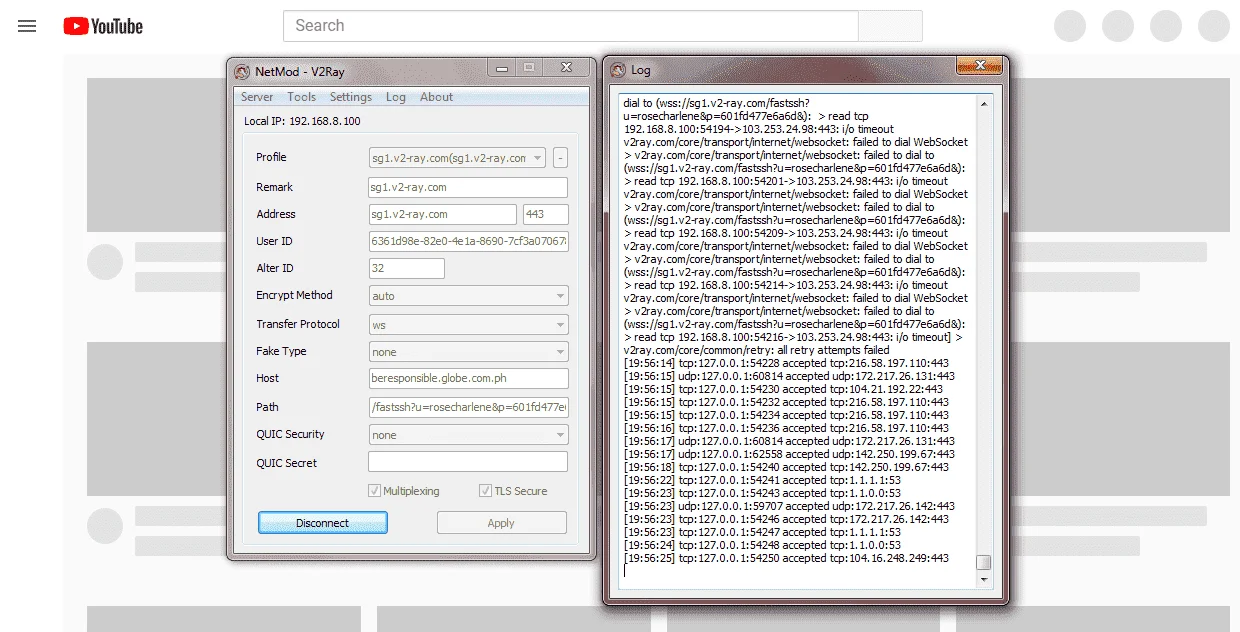Click the Address field
Image resolution: width=1240 pixels, height=632 pixels.
tap(442, 214)
